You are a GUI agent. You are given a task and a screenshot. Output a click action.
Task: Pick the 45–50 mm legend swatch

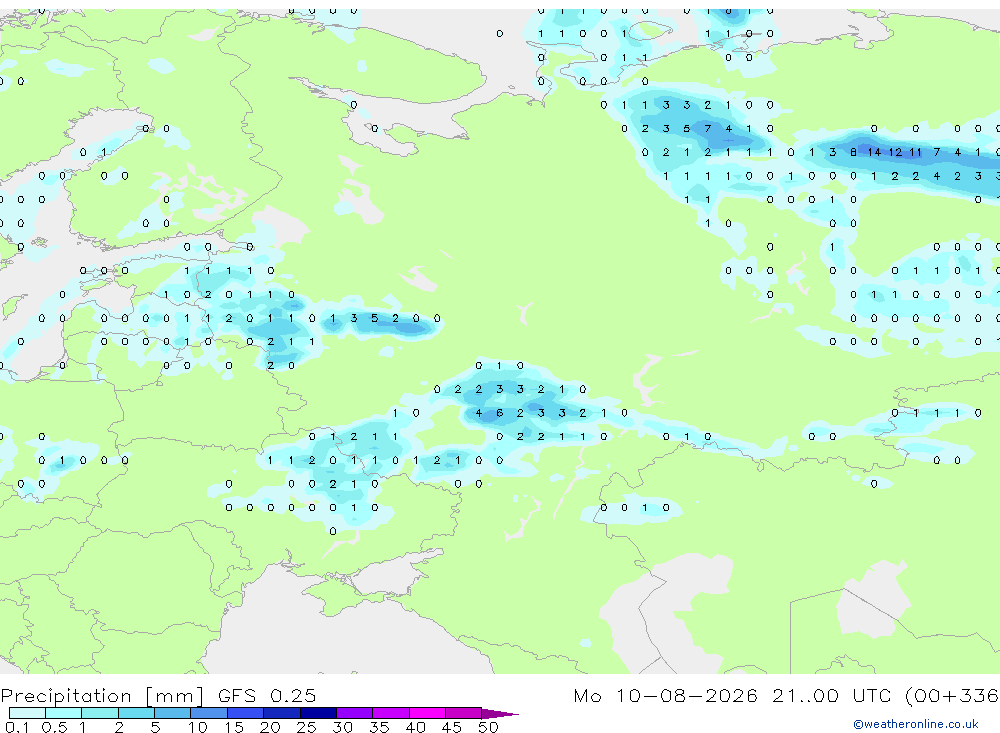464,713
